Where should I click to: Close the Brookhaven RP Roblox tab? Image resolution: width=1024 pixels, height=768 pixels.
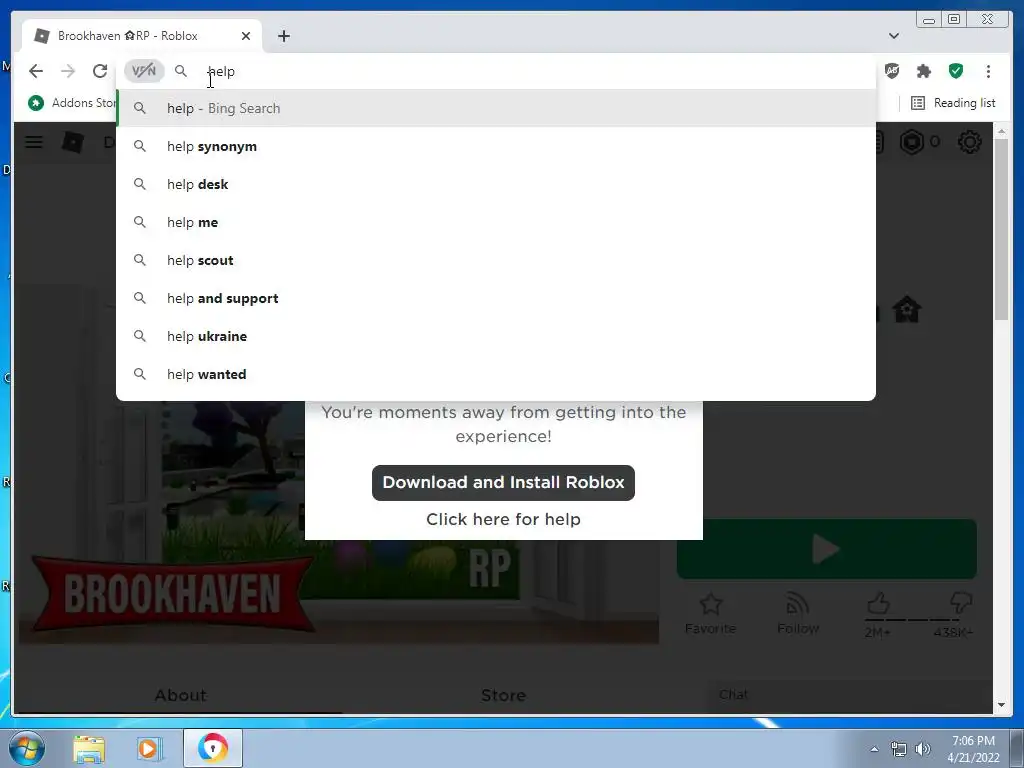(246, 36)
